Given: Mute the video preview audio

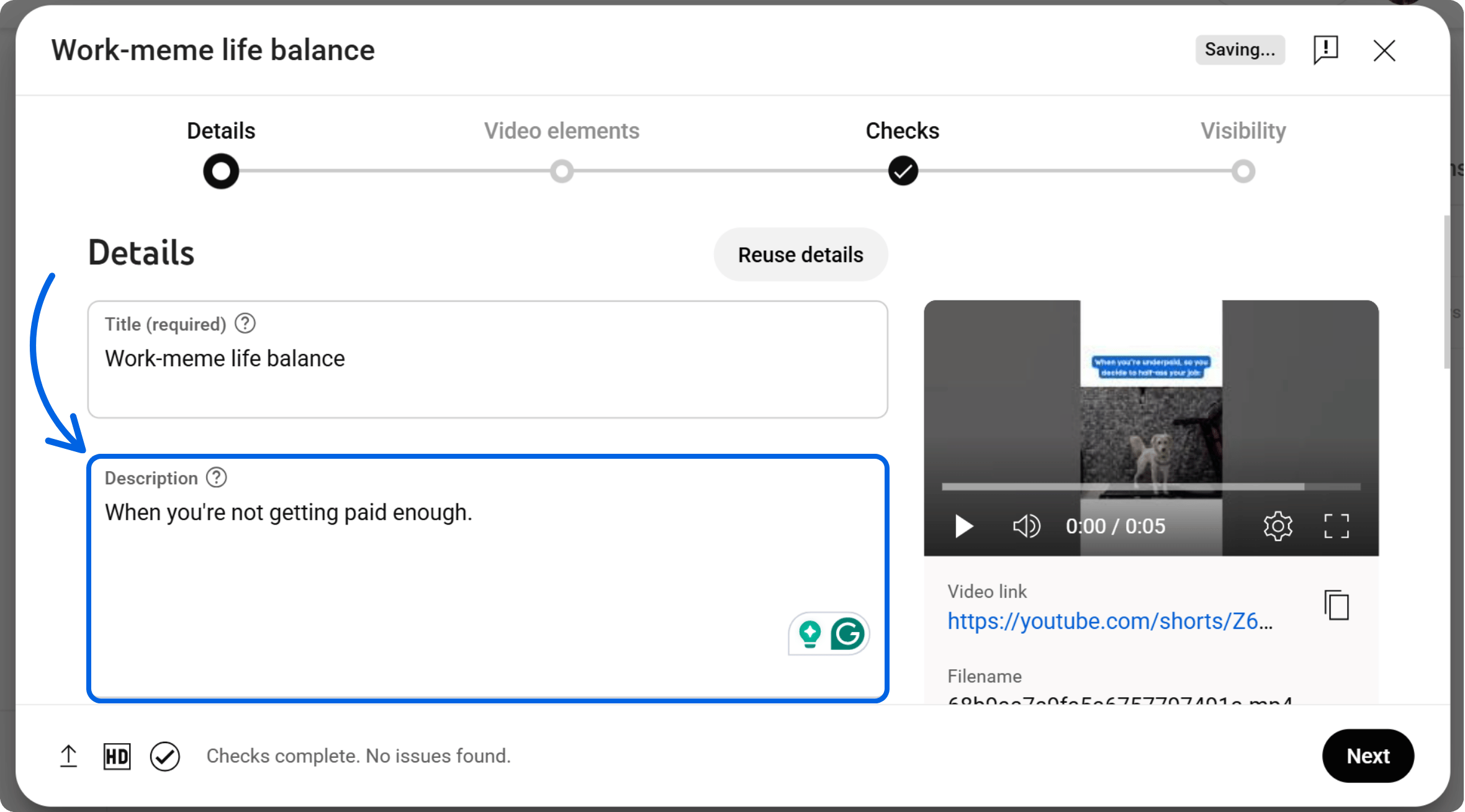Looking at the screenshot, I should tap(1025, 526).
